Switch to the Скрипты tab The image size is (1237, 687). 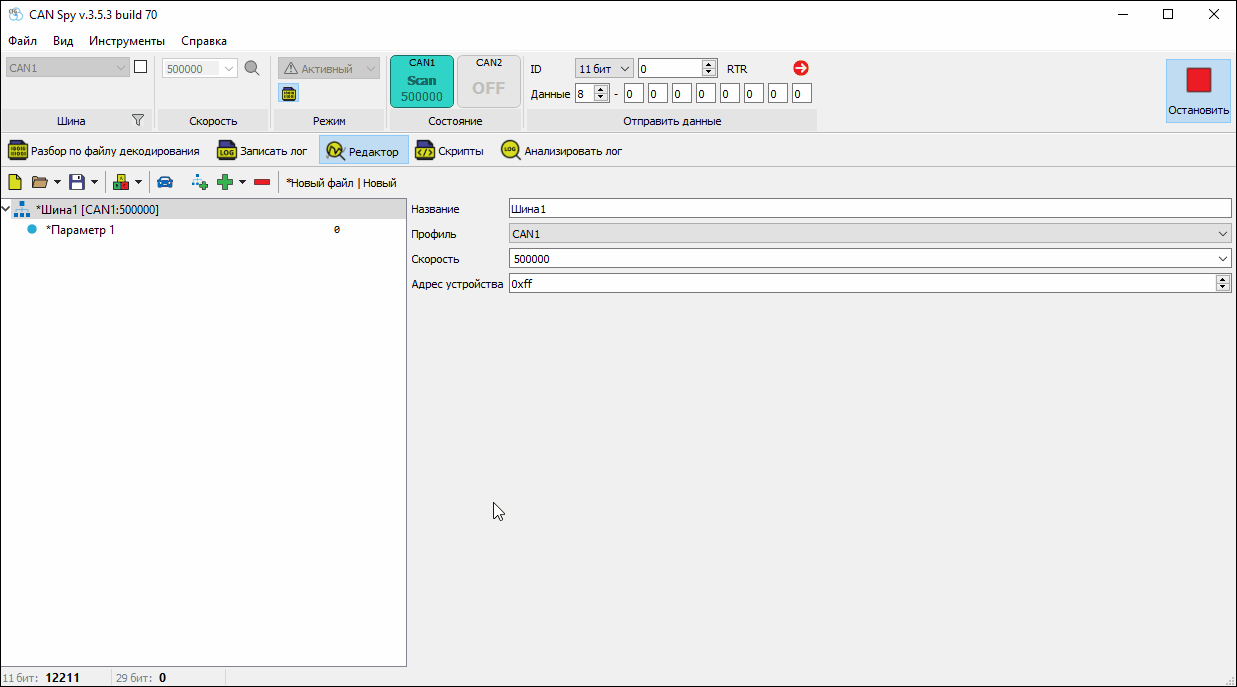coord(450,151)
